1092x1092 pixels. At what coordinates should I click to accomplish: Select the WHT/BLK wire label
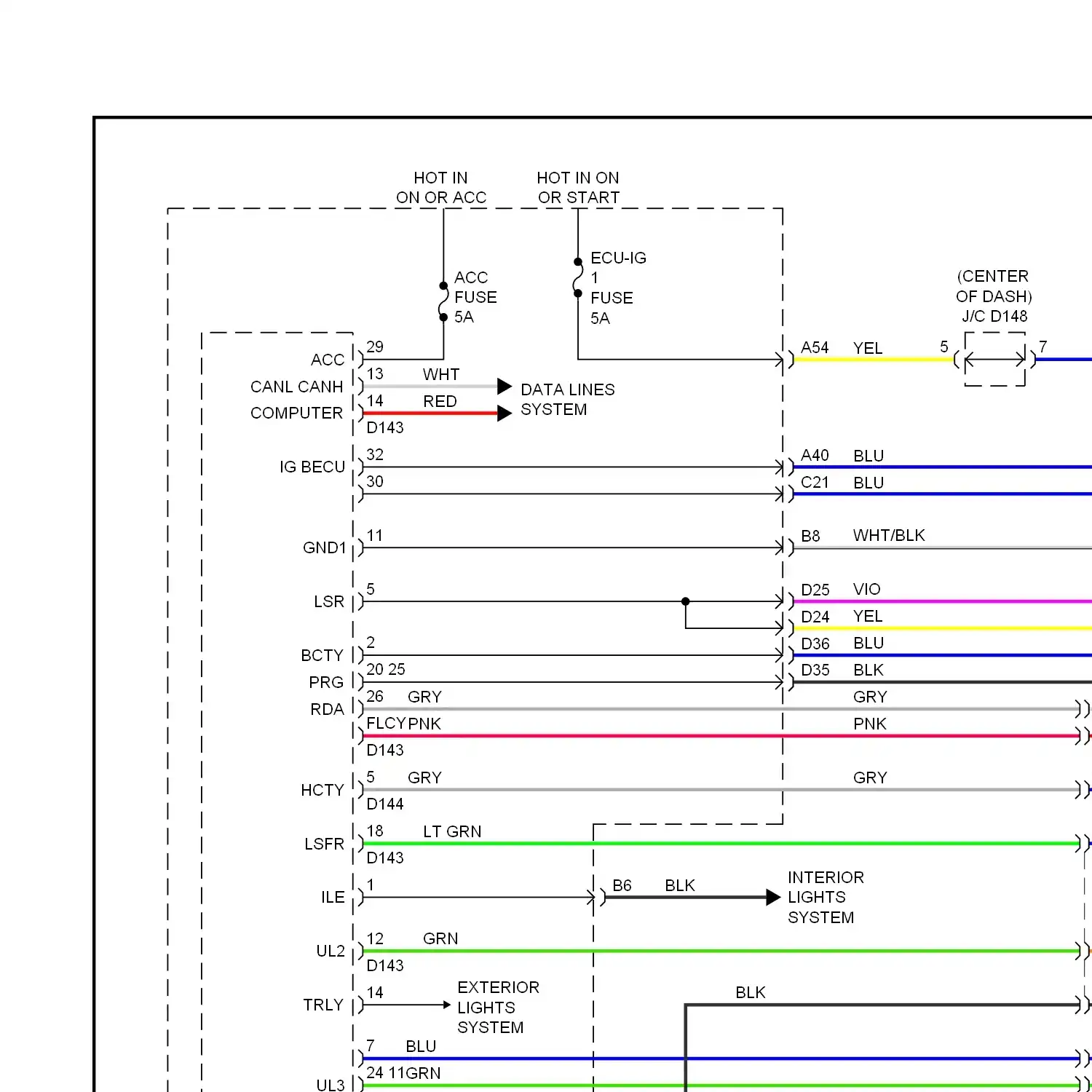pos(889,536)
